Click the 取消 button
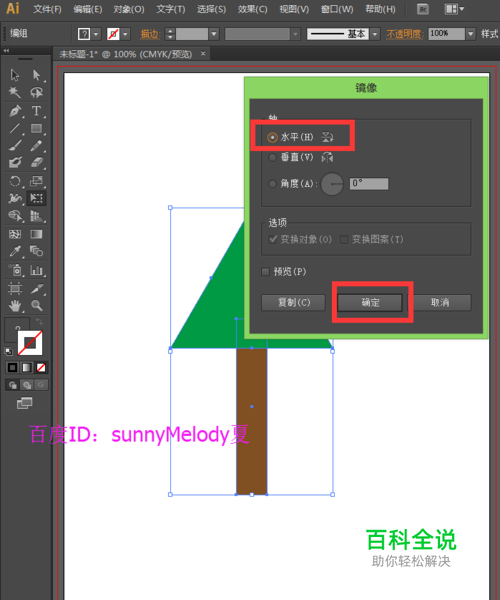Screen dimensions: 500x600 click(x=440, y=303)
